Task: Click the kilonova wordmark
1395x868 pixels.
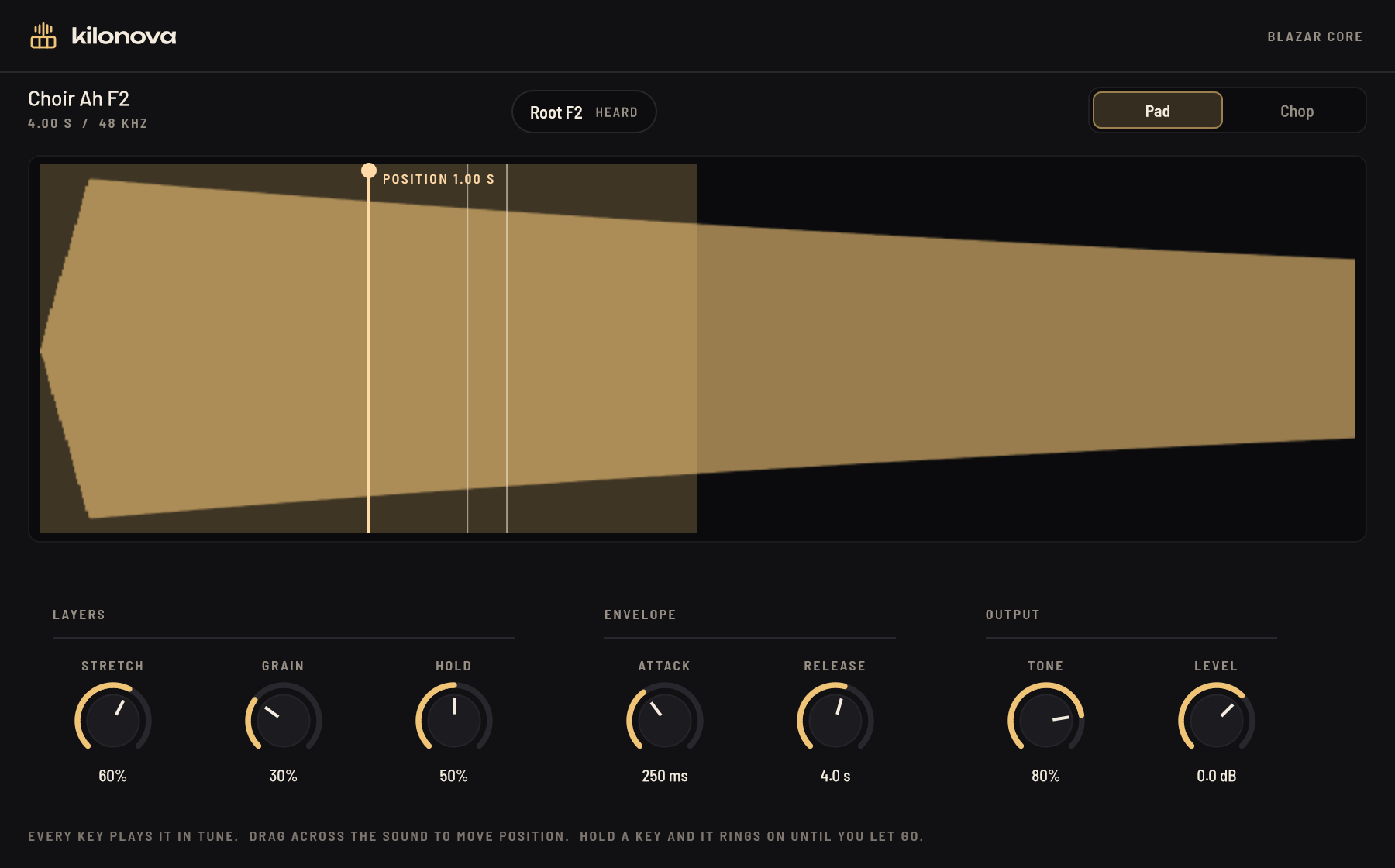Action: [124, 36]
